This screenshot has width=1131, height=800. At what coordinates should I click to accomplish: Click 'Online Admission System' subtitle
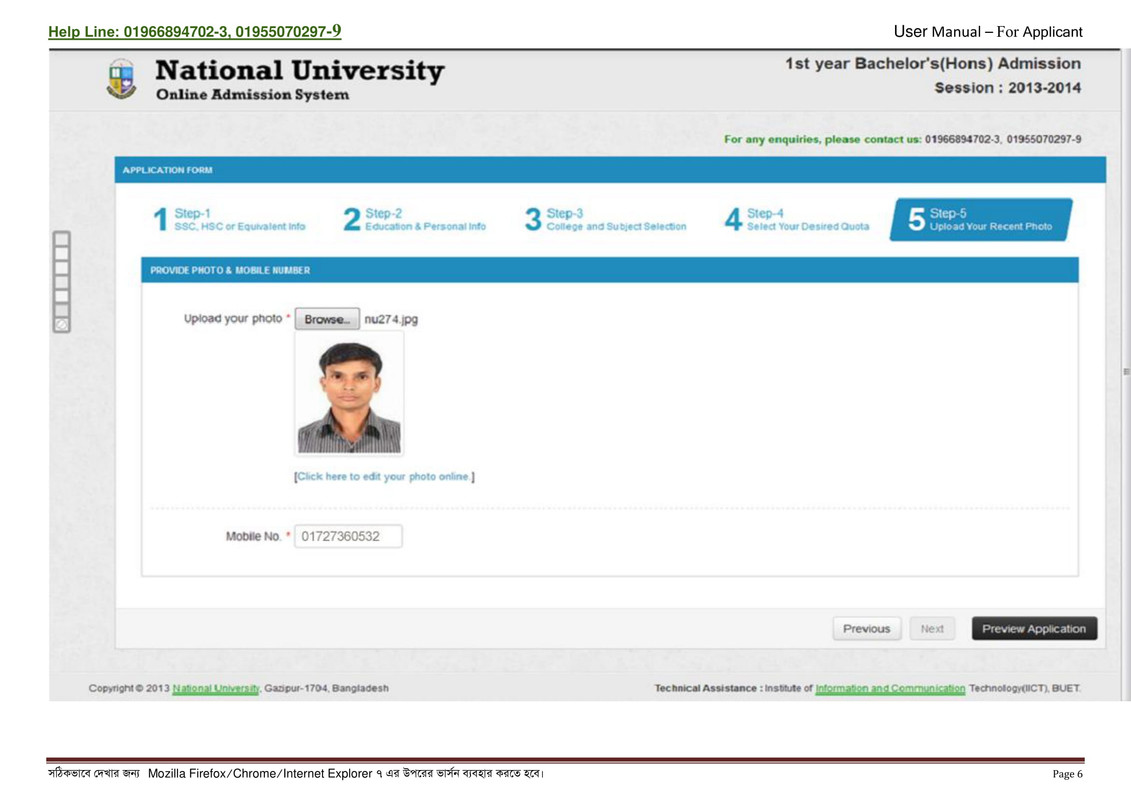[252, 94]
